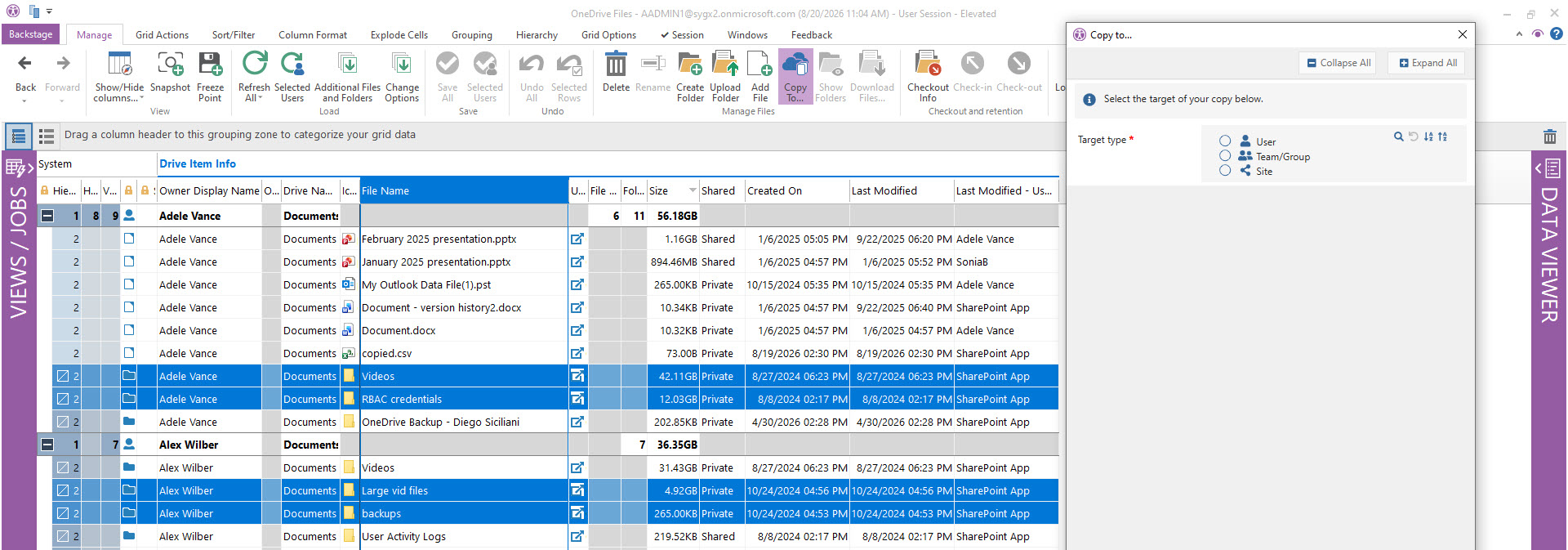Open the Session menu
1568x550 pixels.
682,35
